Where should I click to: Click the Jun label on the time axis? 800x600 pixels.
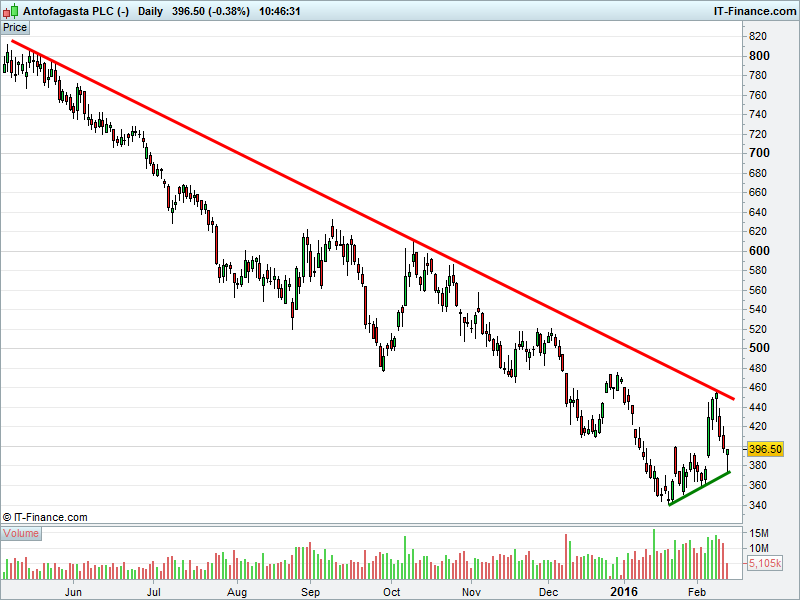point(73,592)
